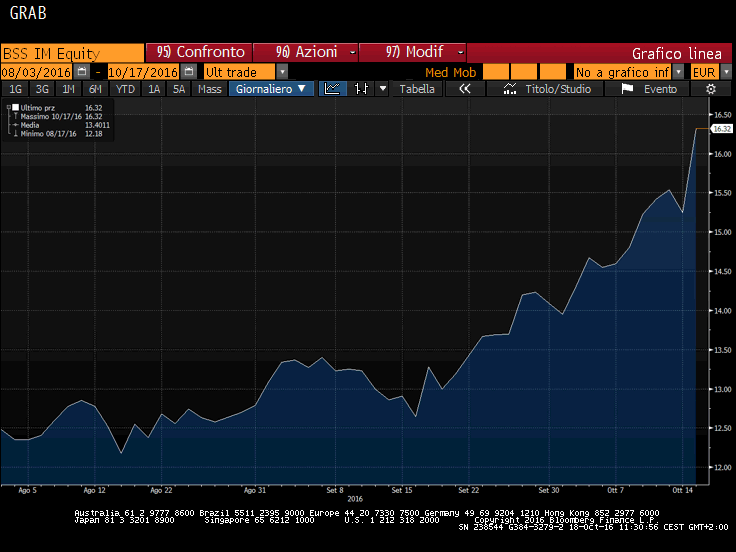
Task: Collapse the legend tree toggle
Action: [x=8, y=107]
